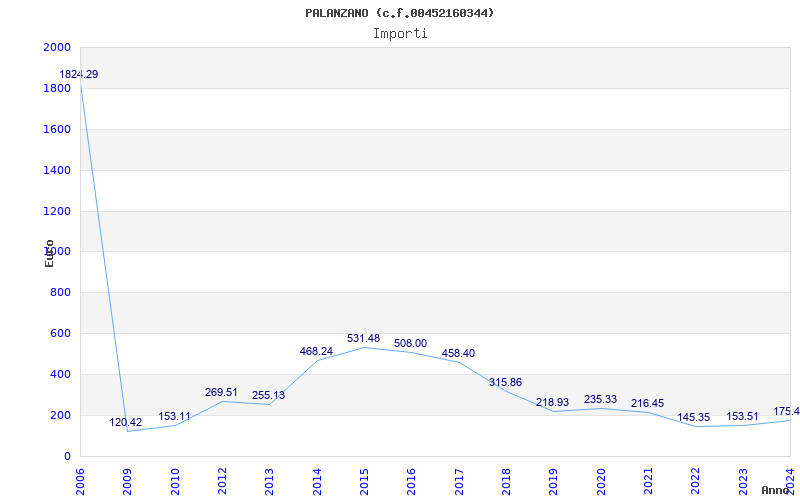Click year 2017 on x-axis
Viewport: 800px width, 500px height.
tap(459, 482)
